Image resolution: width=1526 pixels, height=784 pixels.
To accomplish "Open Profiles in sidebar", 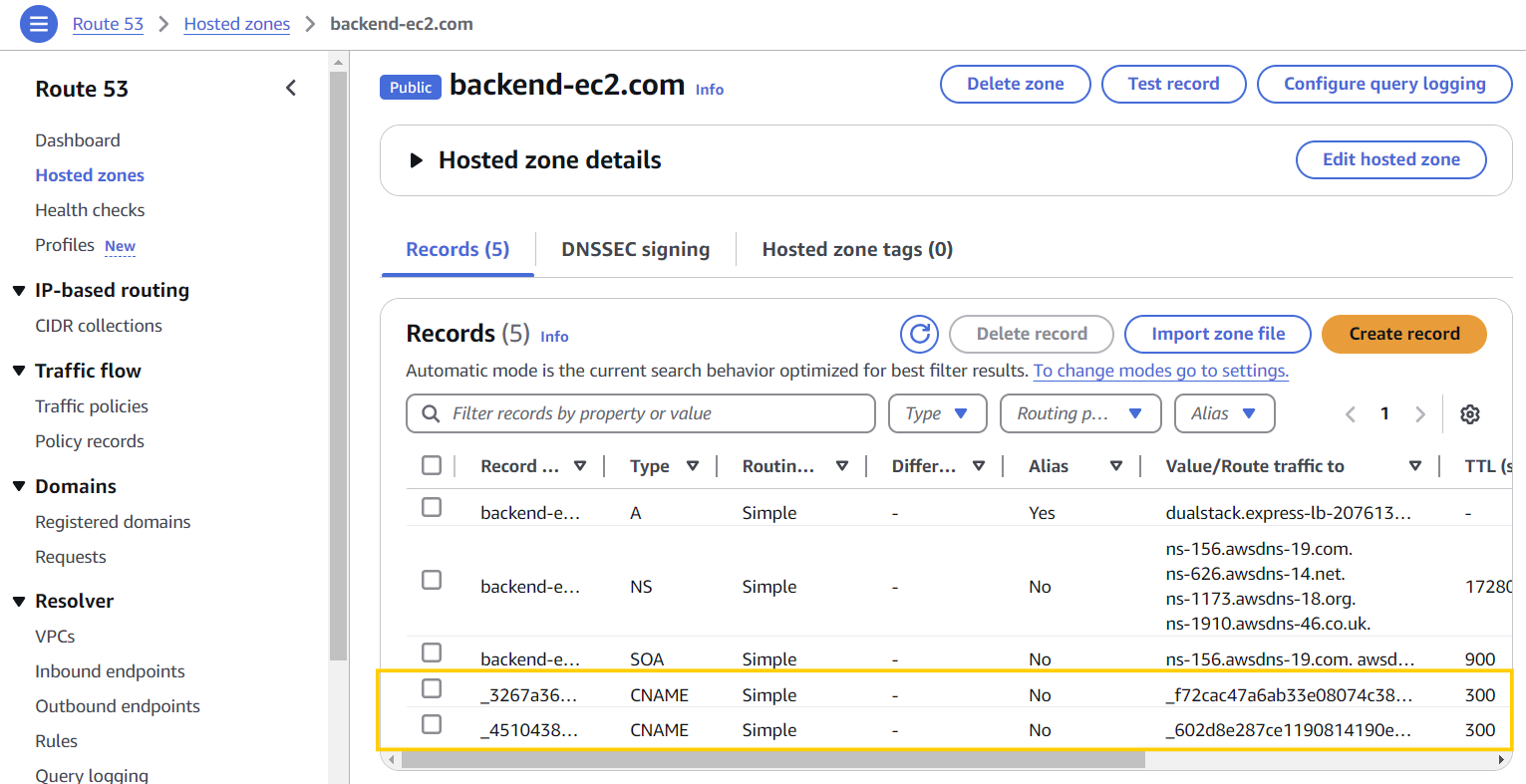I will tap(65, 245).
